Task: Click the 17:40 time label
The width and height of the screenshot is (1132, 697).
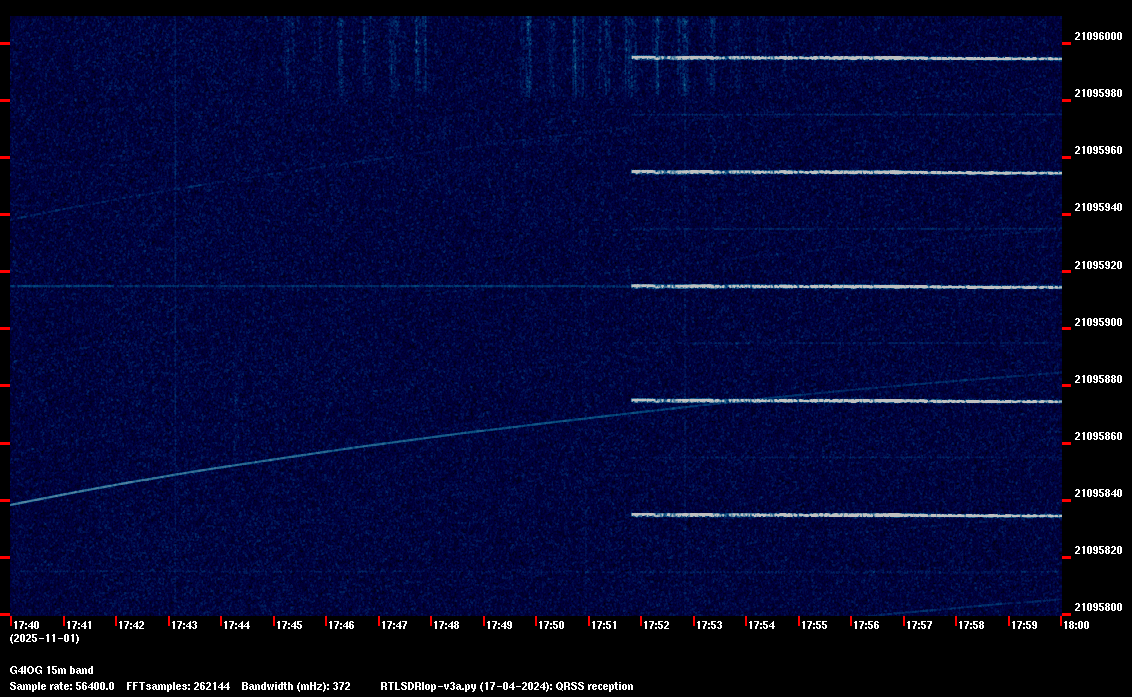Action: [x=27, y=625]
